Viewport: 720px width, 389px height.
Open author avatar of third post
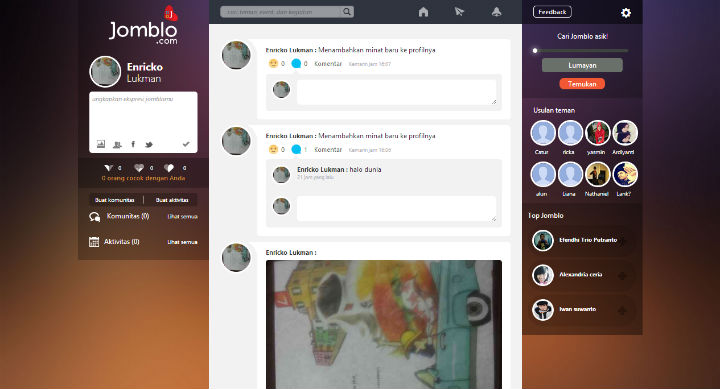(236, 257)
